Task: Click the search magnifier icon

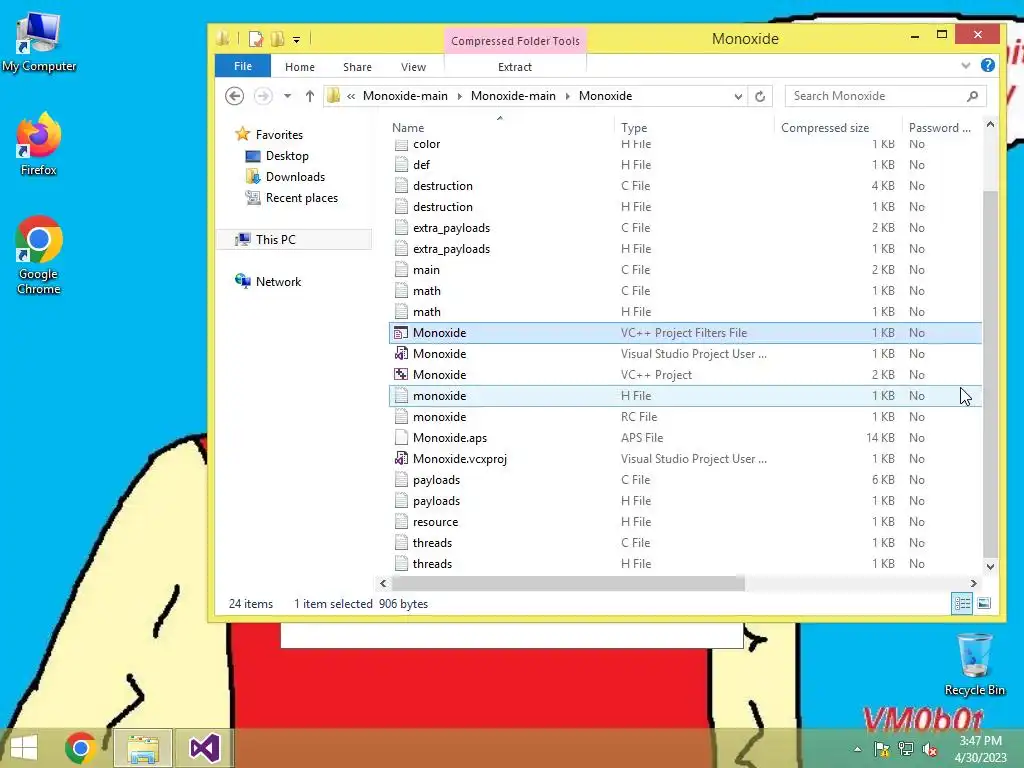Action: click(x=972, y=96)
